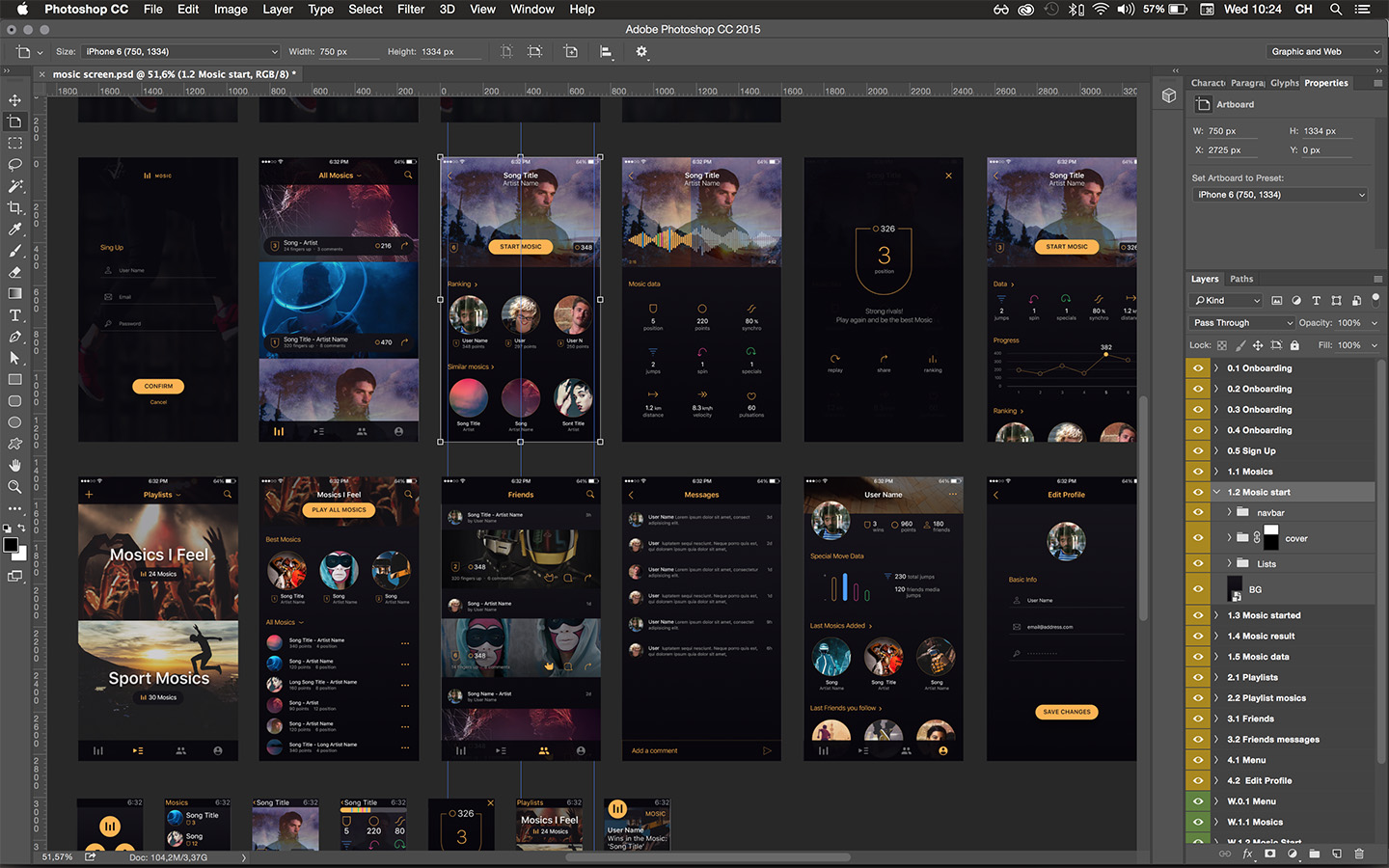1389x868 pixels.
Task: Create a new layer icon
Action: pos(1337,854)
